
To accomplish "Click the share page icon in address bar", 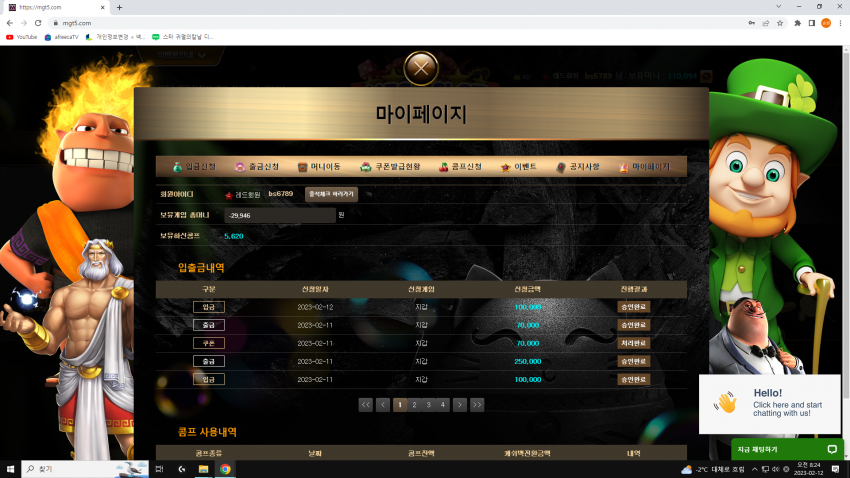I will pos(765,23).
